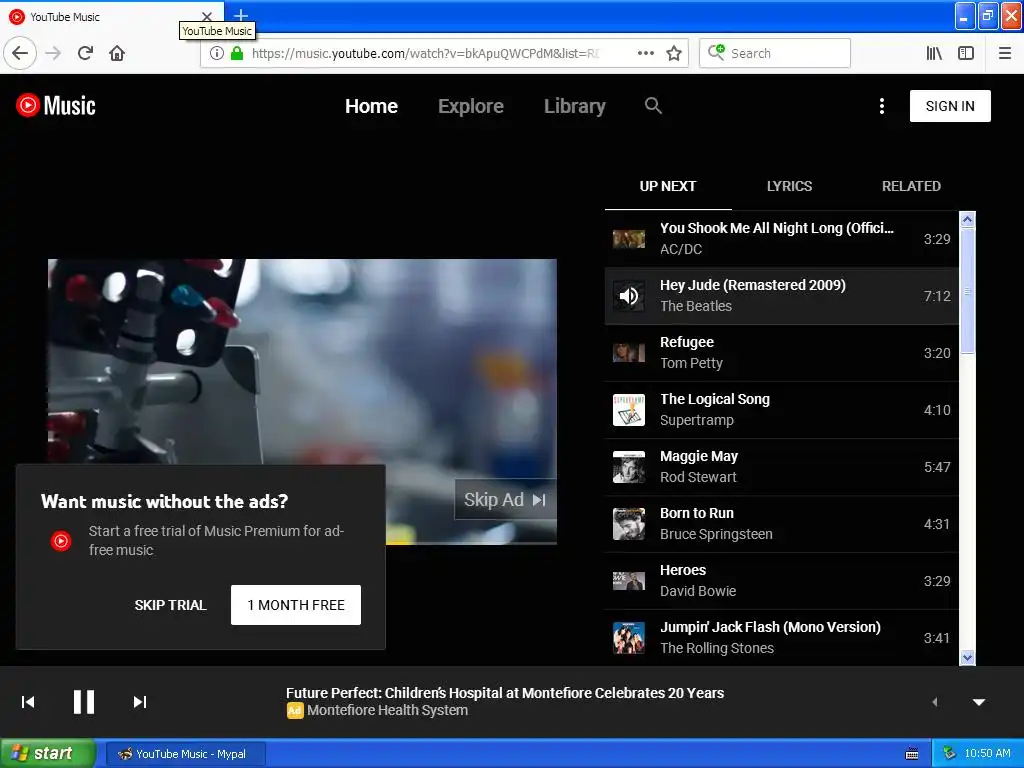Click the address bar URL field
This screenshot has height=768, width=1024.
[425, 53]
